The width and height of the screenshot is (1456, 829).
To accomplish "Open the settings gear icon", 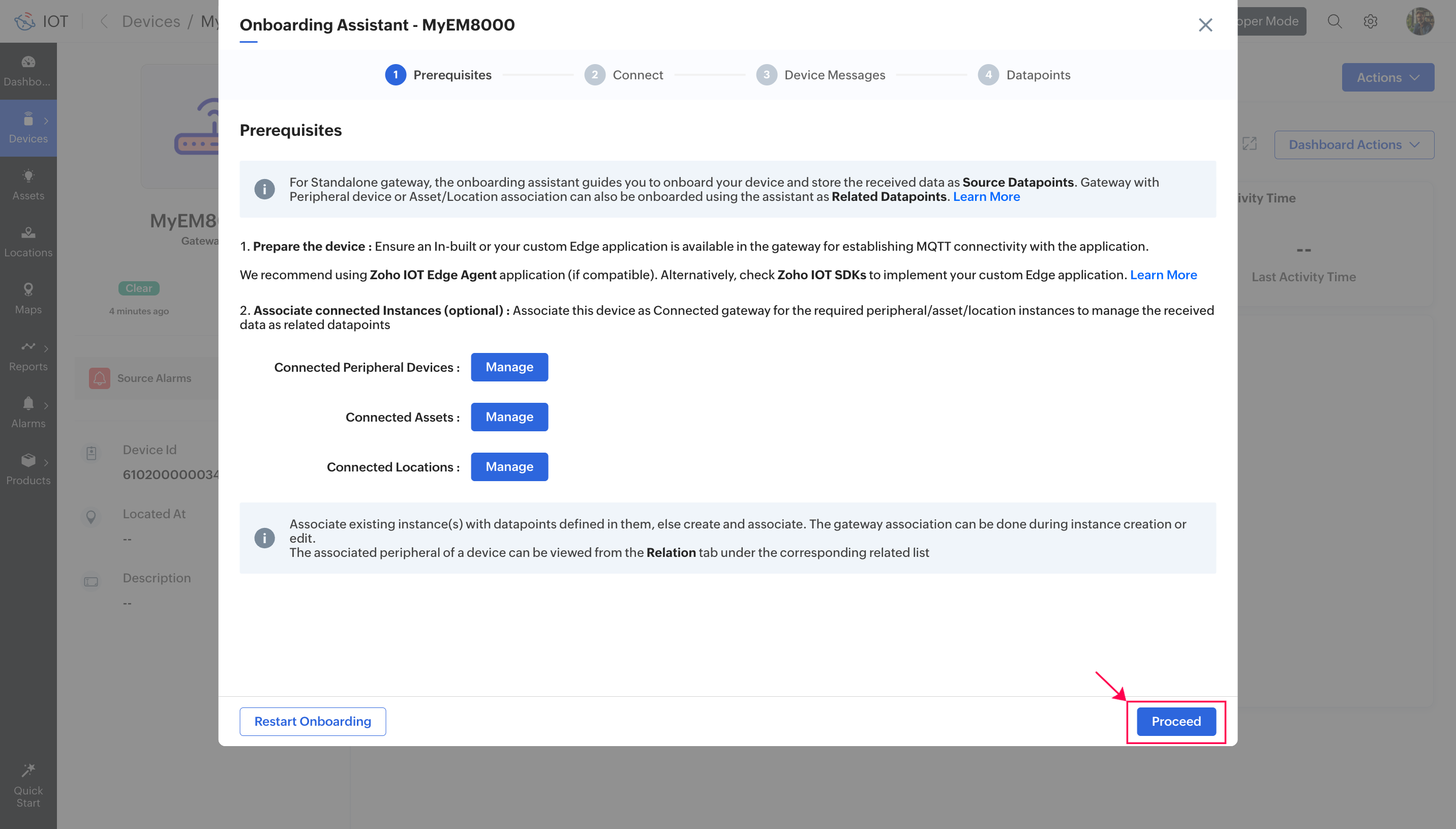I will 1370,22.
